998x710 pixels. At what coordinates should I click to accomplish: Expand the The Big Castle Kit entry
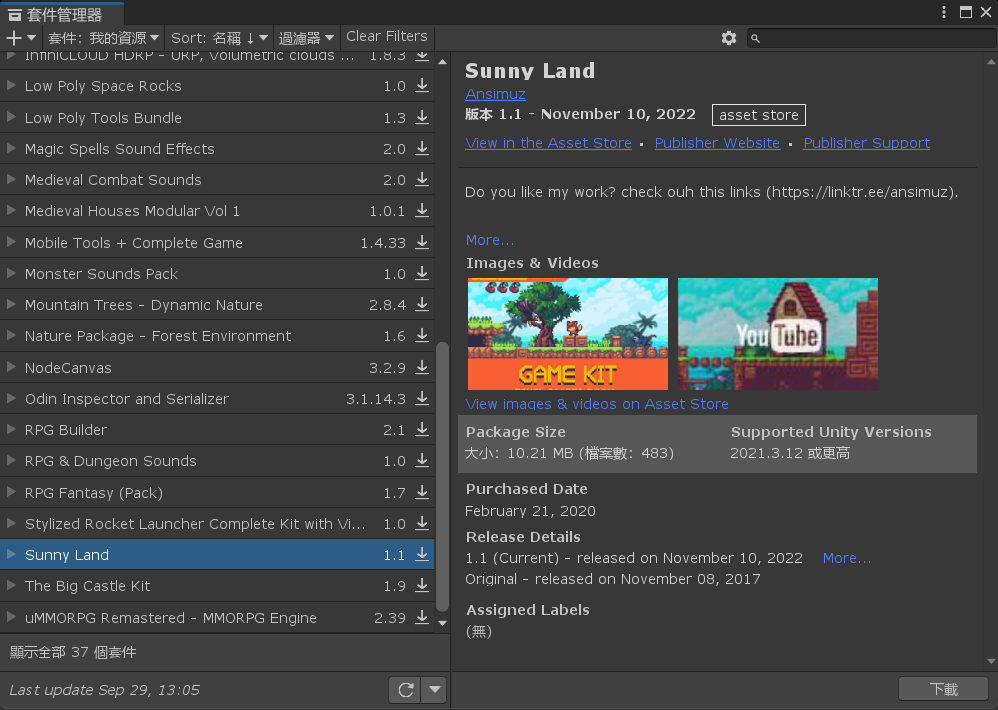pos(11,586)
